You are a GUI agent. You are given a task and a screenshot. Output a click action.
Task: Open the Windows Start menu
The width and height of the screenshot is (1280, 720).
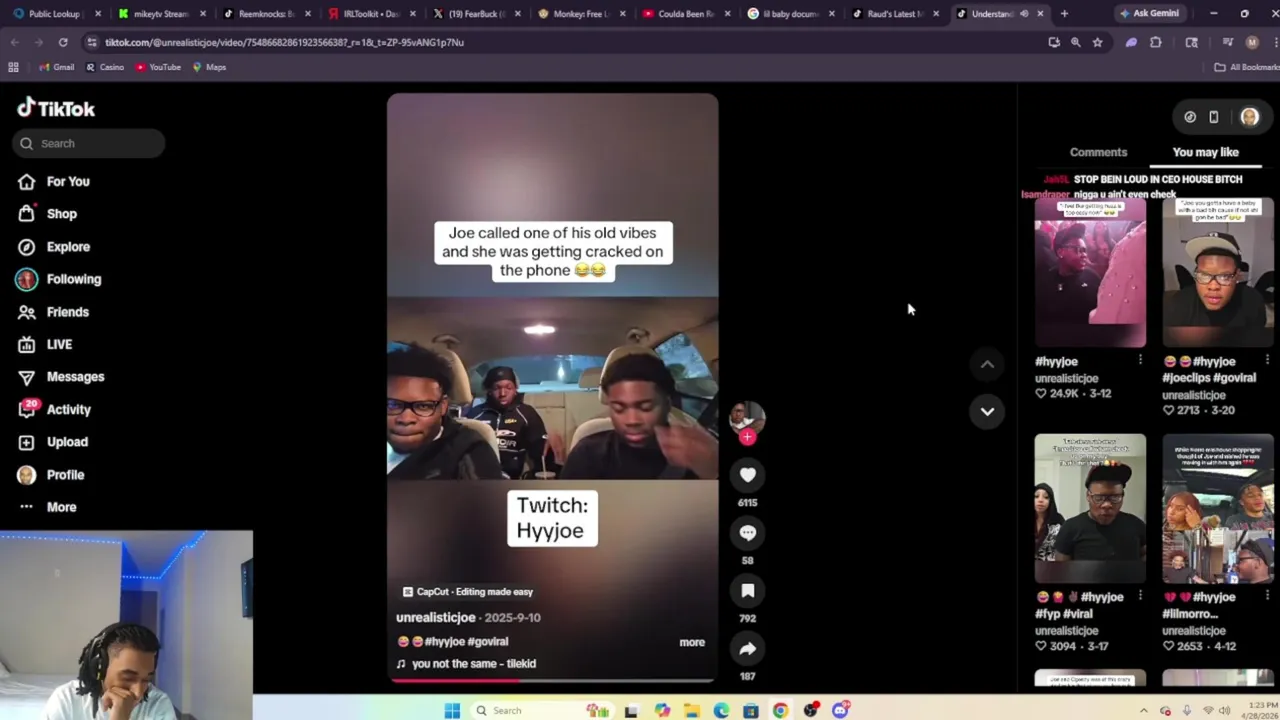click(452, 710)
